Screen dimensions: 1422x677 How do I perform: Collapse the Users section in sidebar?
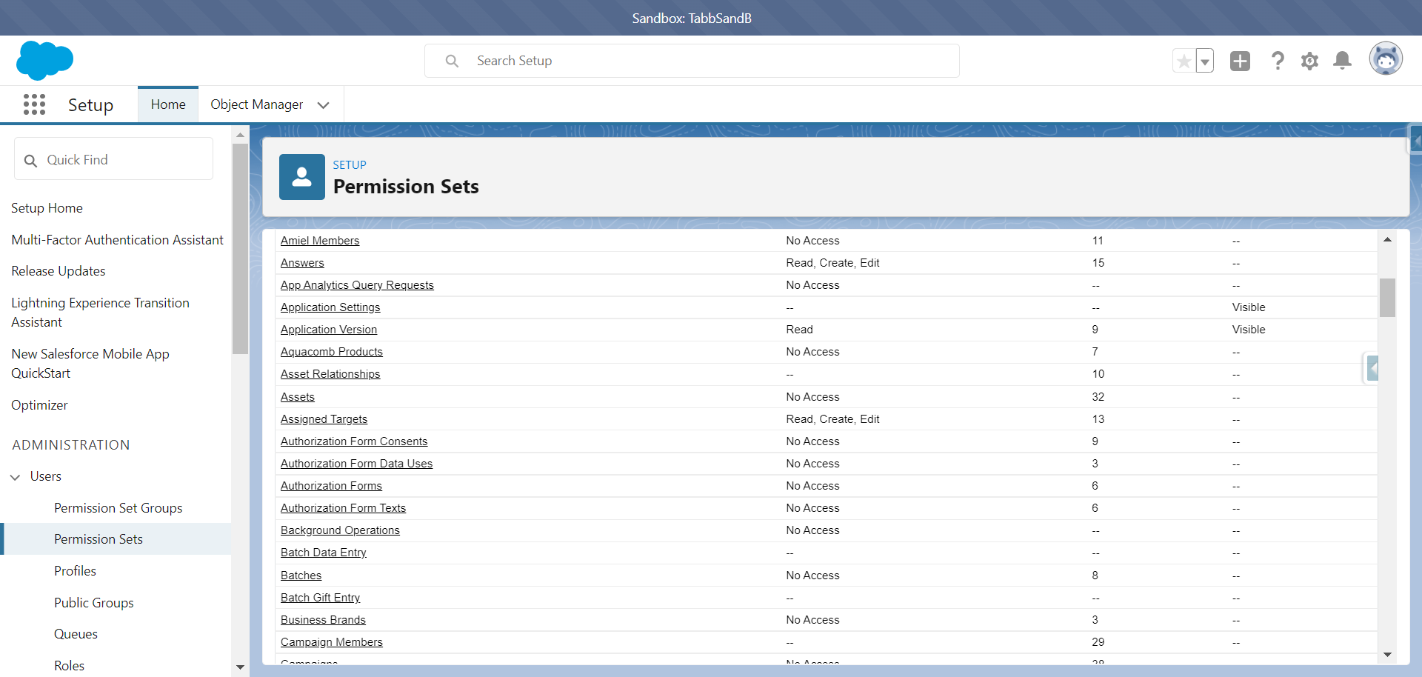16,477
